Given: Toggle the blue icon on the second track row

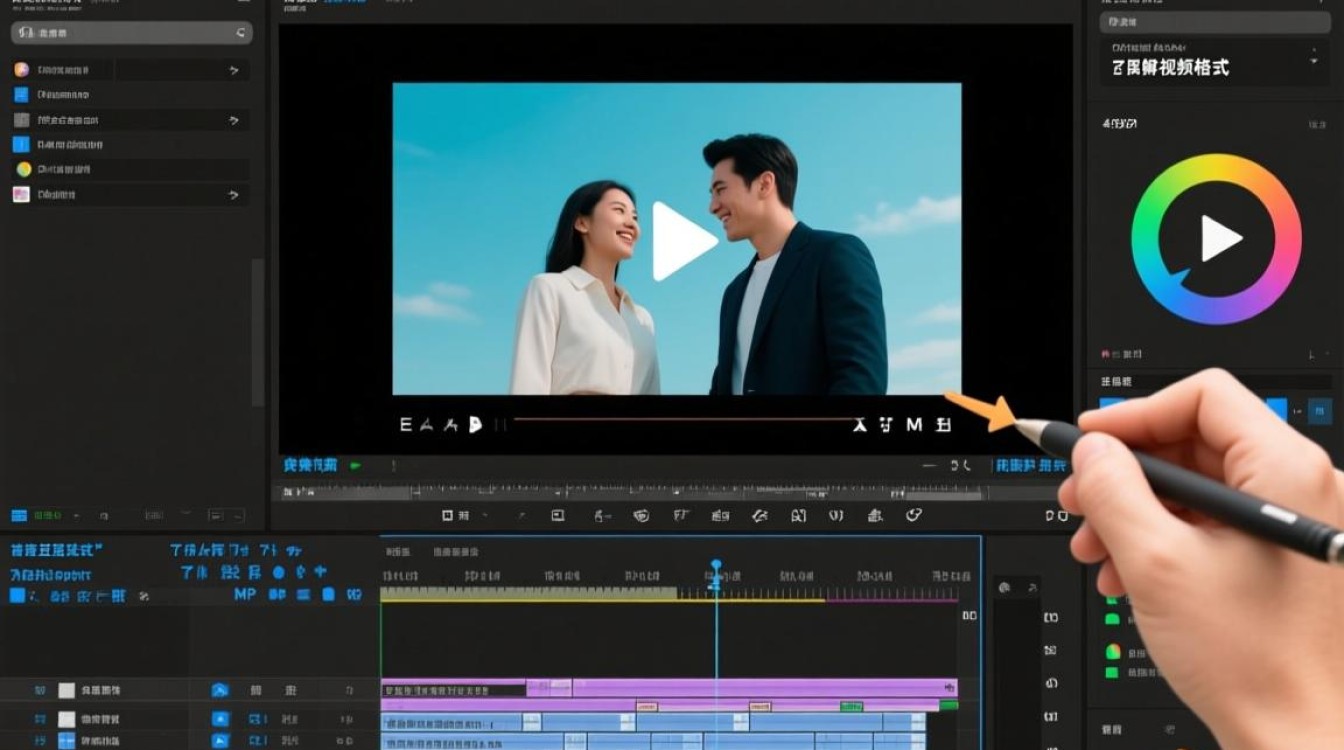Looking at the screenshot, I should pyautogui.click(x=220, y=718).
